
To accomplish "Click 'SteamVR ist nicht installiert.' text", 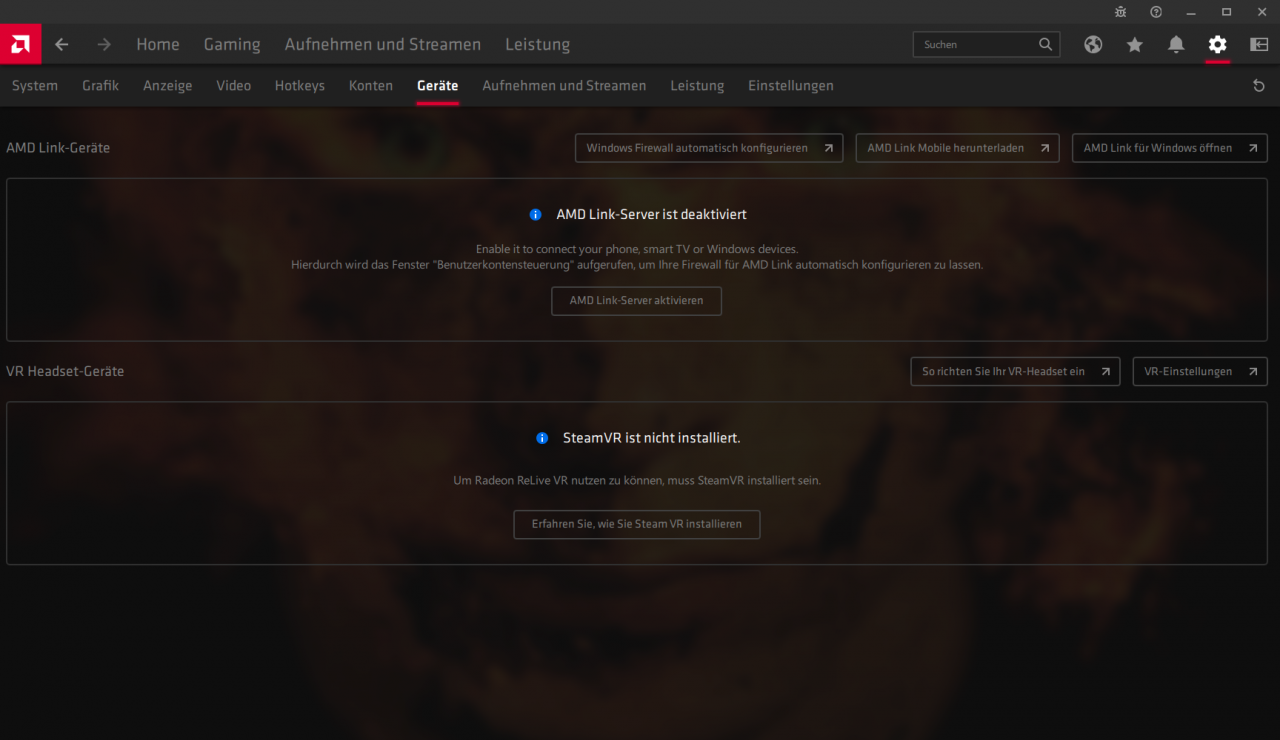I will [x=651, y=438].
